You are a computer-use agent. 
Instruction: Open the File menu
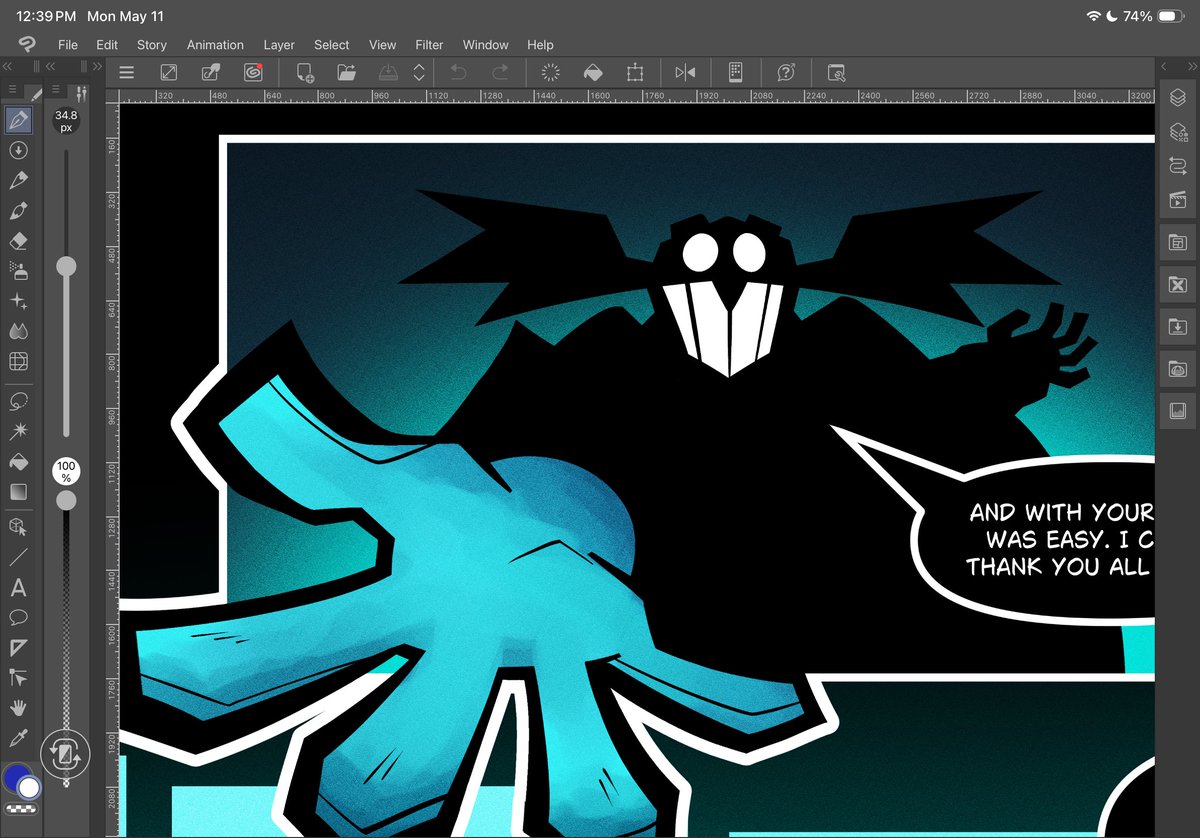(68, 45)
